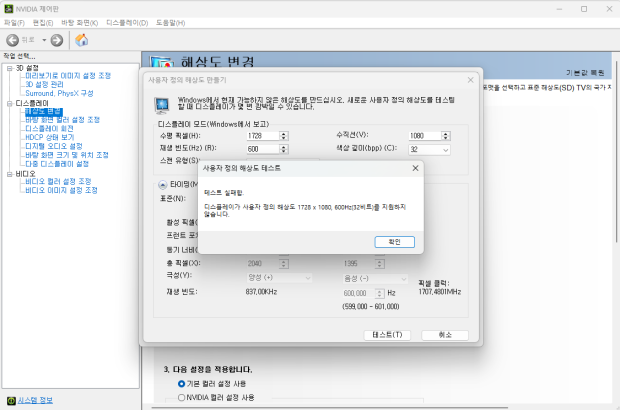Viewport: 620px width, 410px height.
Task: Collapse the 타이밍 section chevron
Action: pos(163,185)
